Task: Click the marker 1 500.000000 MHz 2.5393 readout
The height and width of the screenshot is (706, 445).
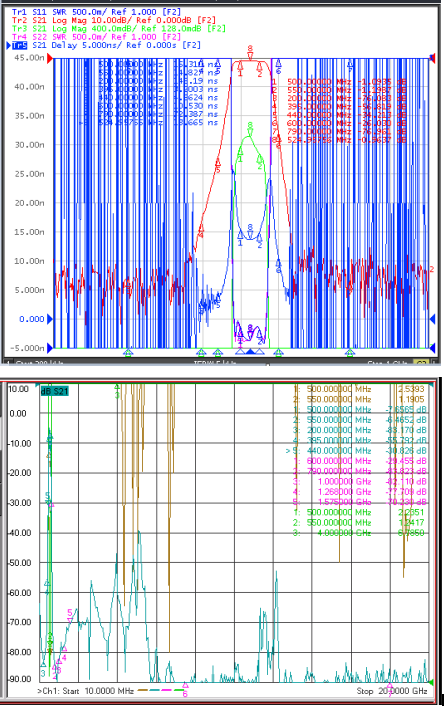Action: pyautogui.click(x=359, y=389)
